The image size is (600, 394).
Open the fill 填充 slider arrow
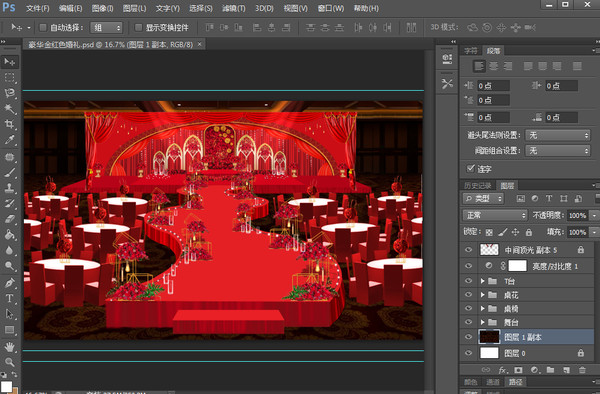coord(594,232)
